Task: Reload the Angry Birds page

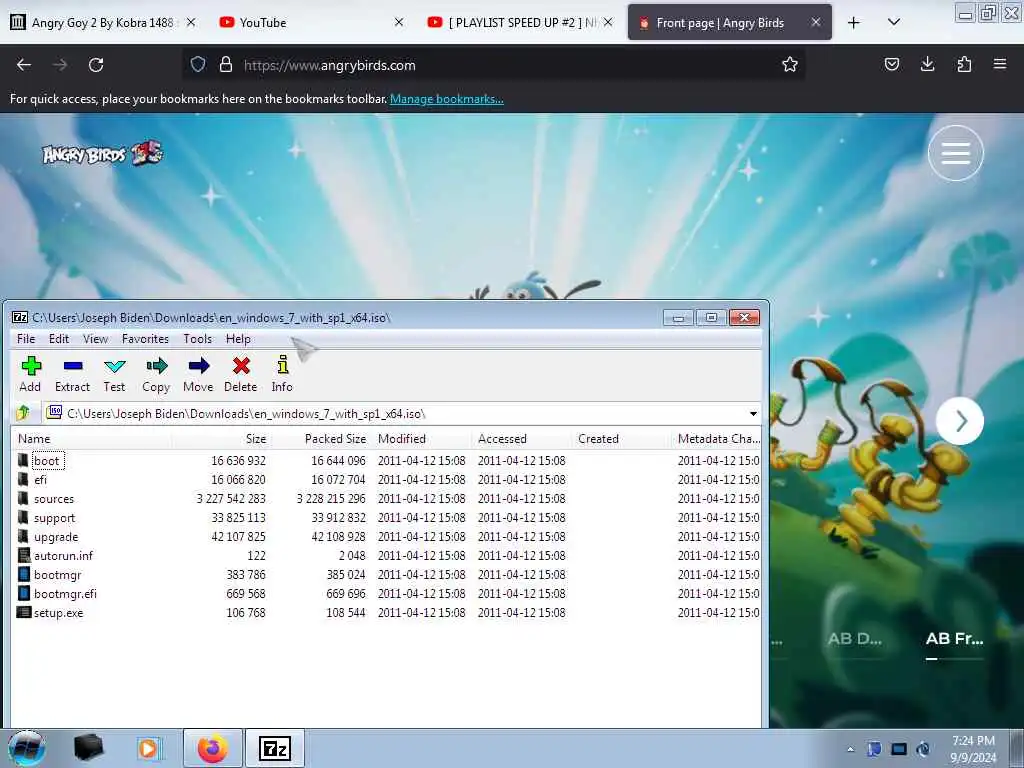Action: [x=96, y=65]
